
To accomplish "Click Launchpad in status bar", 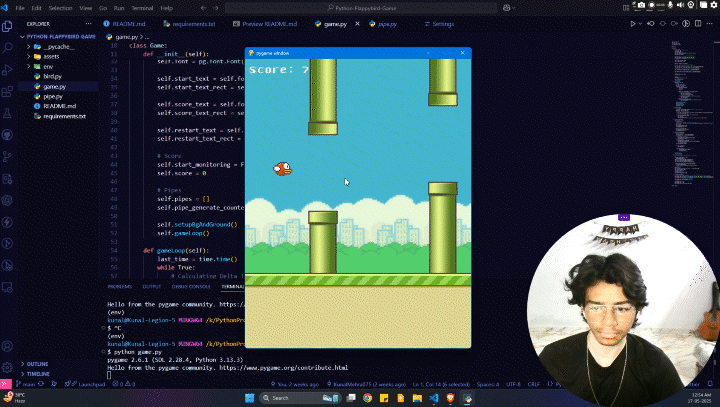I will coord(85,384).
